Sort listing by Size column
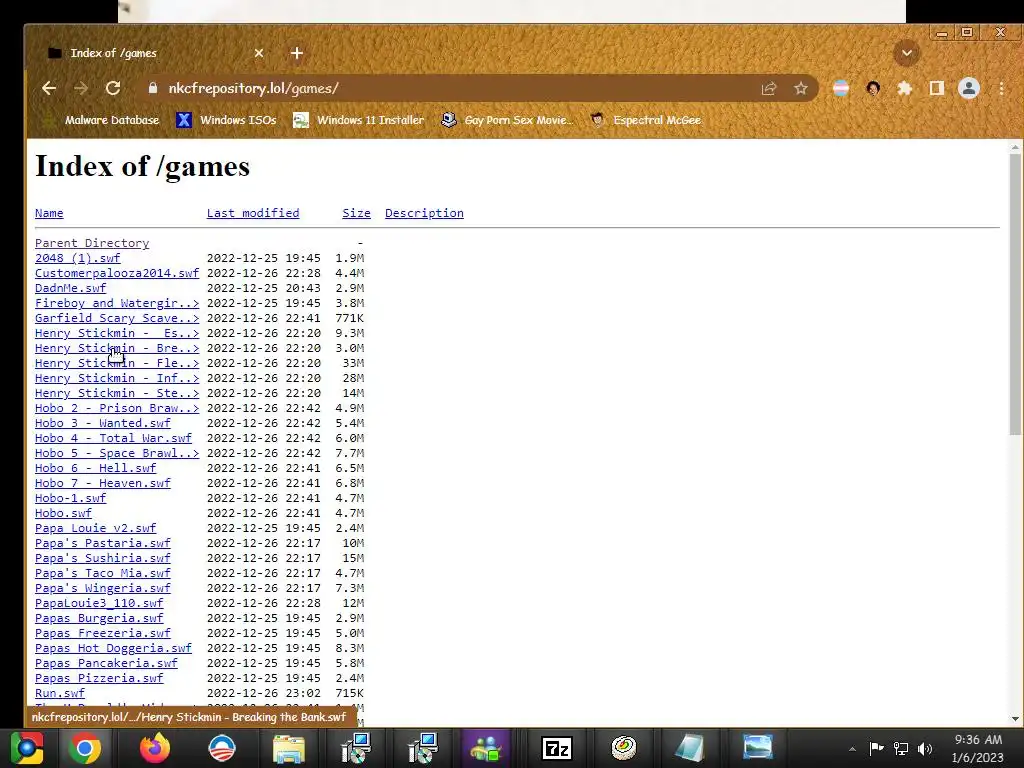The height and width of the screenshot is (768, 1024). point(356,213)
